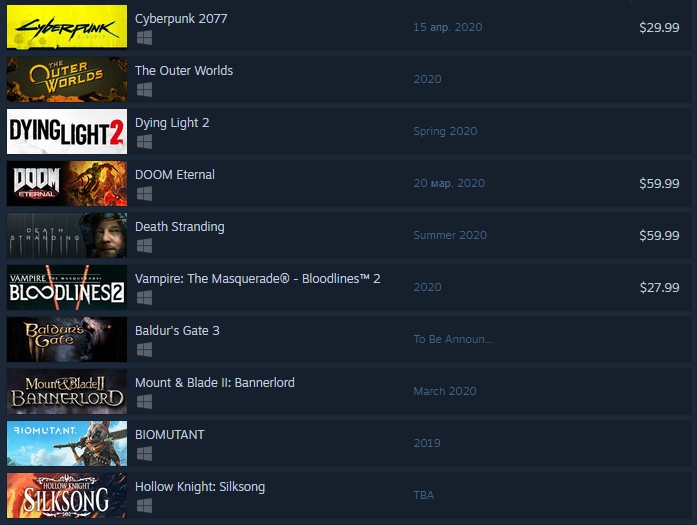Open the DOOM Eternal cover thumbnail

pyautogui.click(x=67, y=183)
